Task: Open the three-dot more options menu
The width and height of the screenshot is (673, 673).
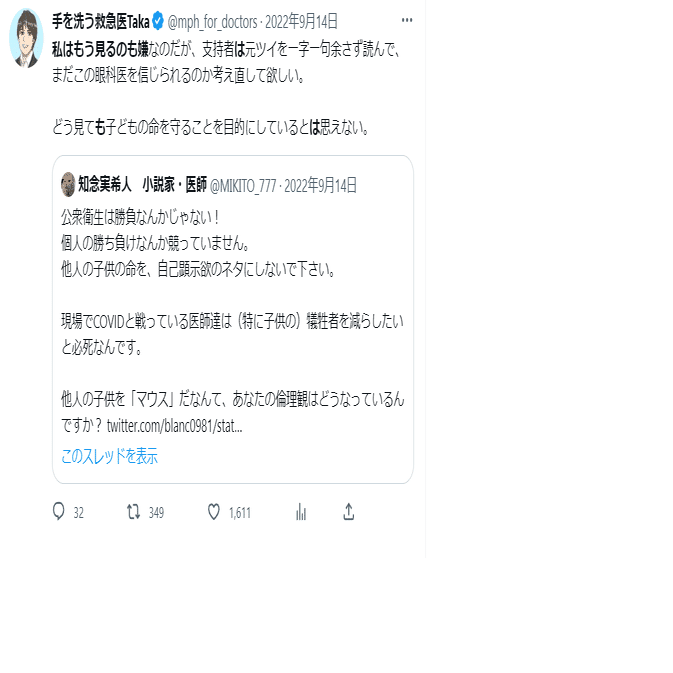Action: (406, 20)
